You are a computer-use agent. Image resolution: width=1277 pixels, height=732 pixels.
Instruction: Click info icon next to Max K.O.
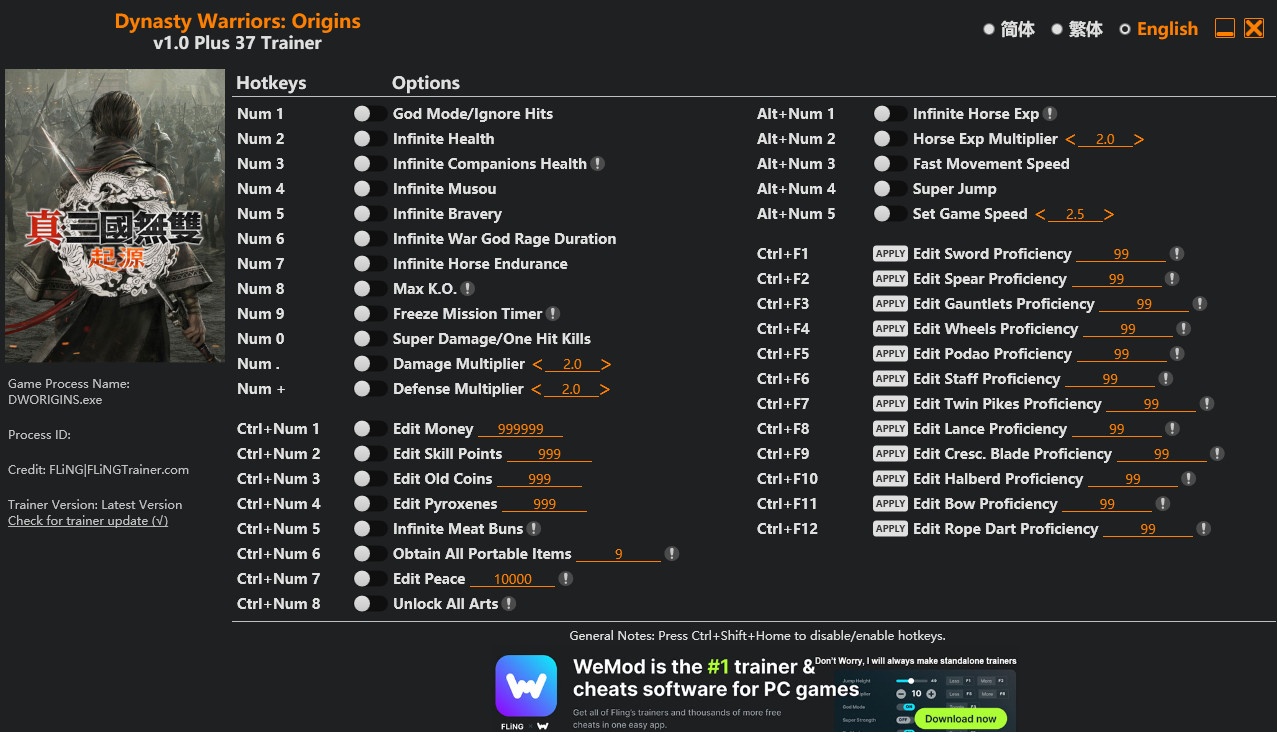coord(467,289)
